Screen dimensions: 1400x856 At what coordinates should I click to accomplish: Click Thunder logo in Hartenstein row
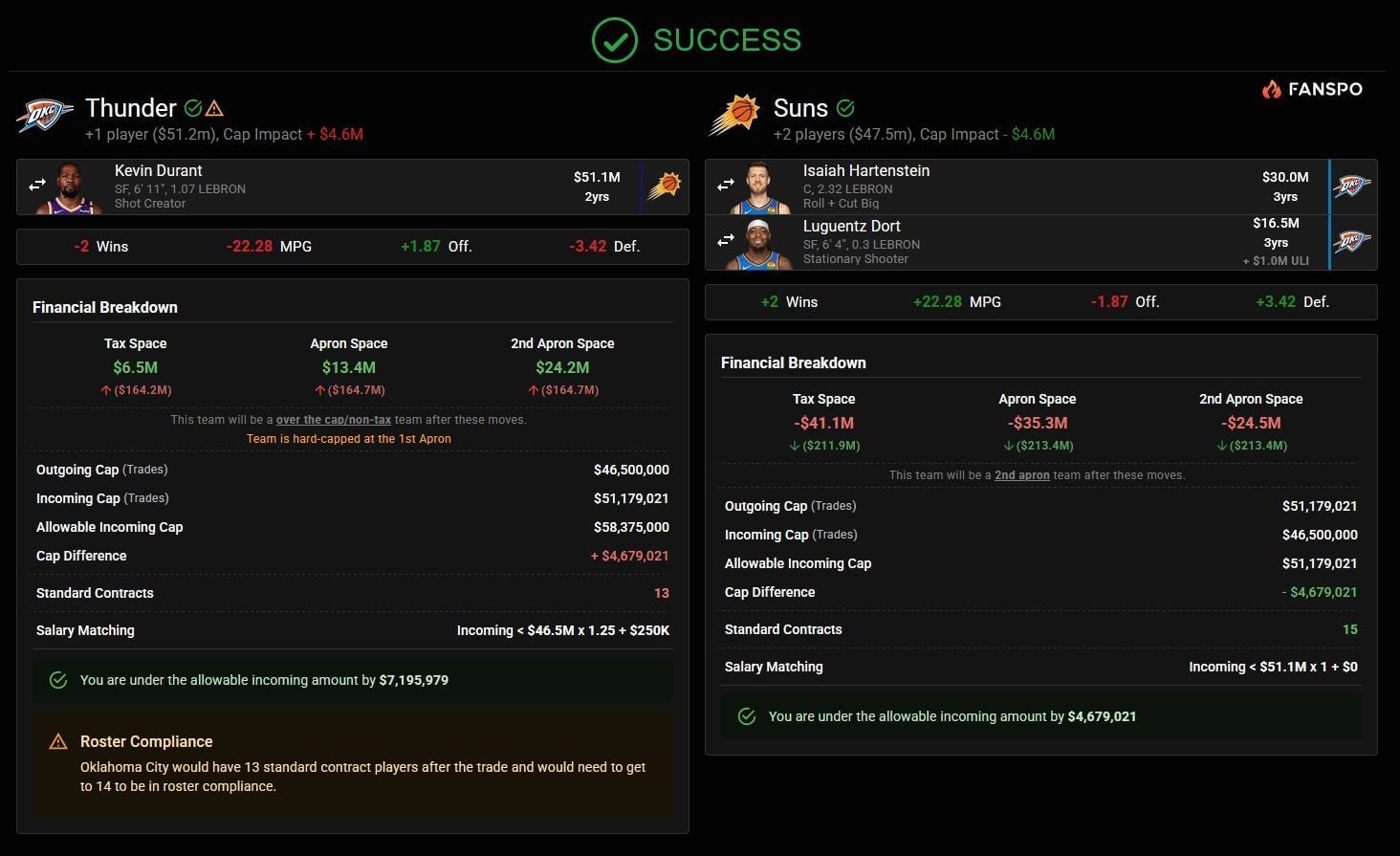(x=1352, y=186)
